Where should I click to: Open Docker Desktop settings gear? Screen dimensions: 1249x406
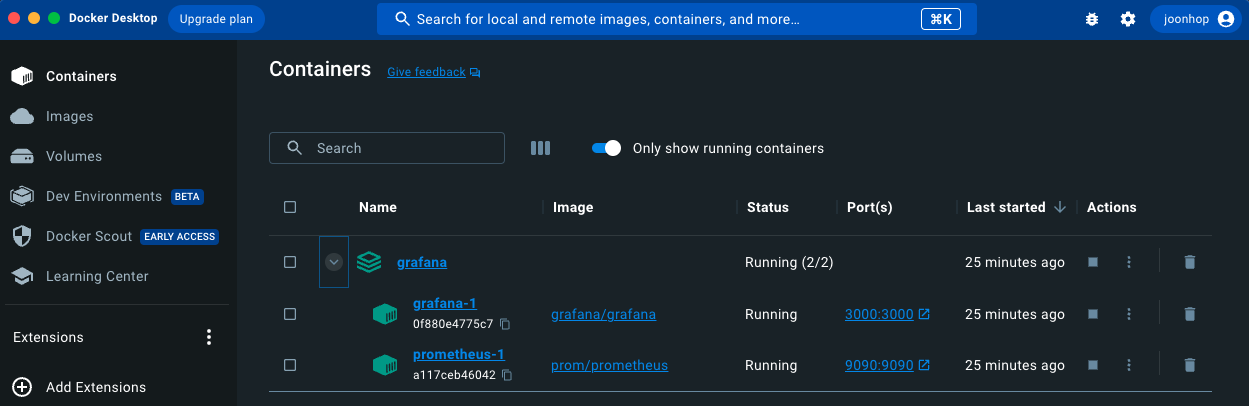tap(1128, 19)
